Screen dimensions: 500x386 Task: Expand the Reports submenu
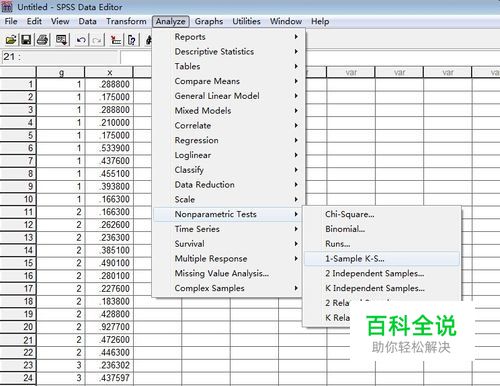[x=228, y=37]
